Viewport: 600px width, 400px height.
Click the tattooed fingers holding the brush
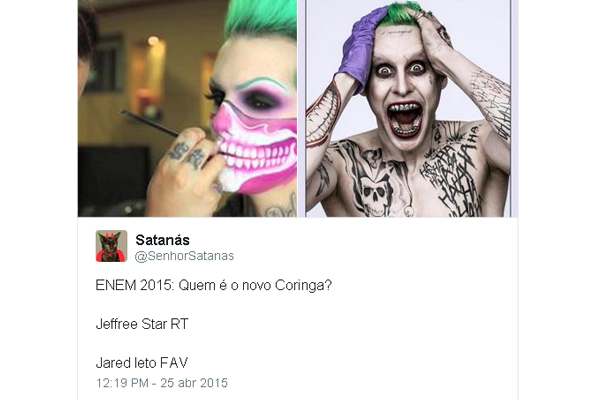click(188, 152)
